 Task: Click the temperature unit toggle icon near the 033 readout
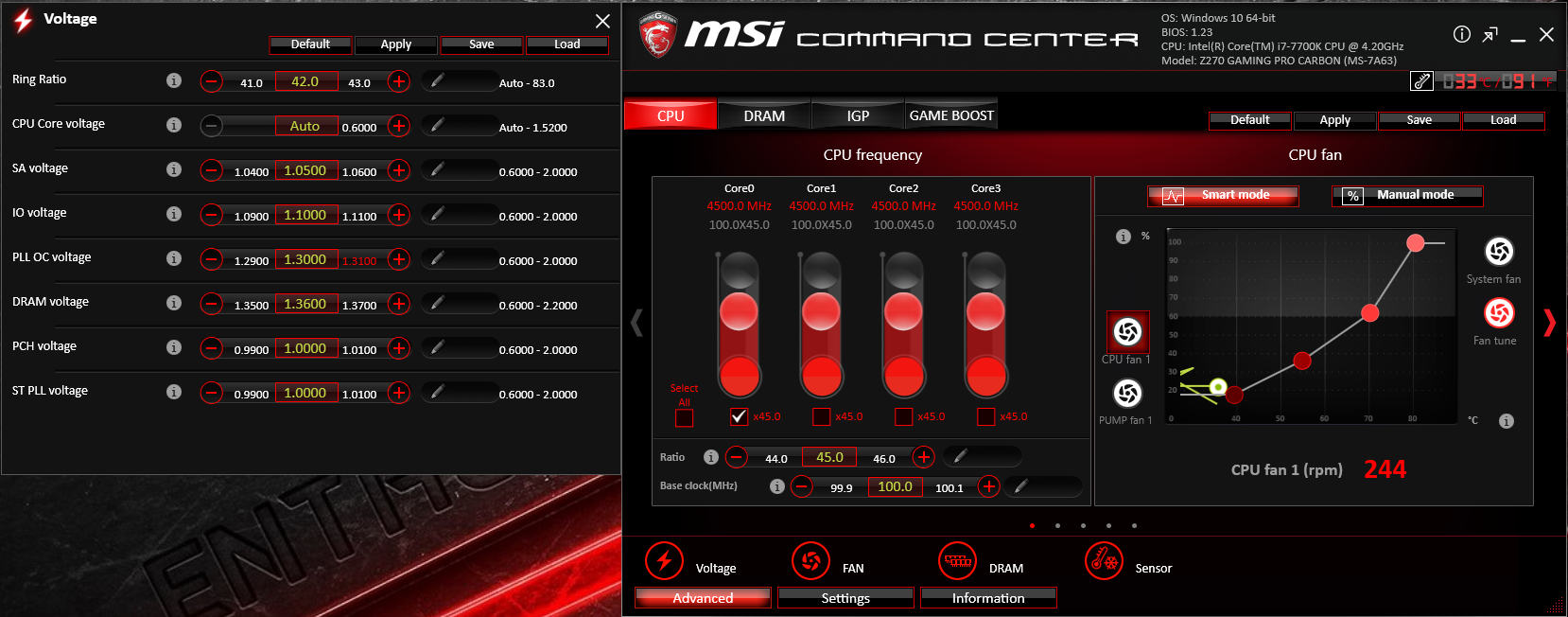coord(1421,81)
